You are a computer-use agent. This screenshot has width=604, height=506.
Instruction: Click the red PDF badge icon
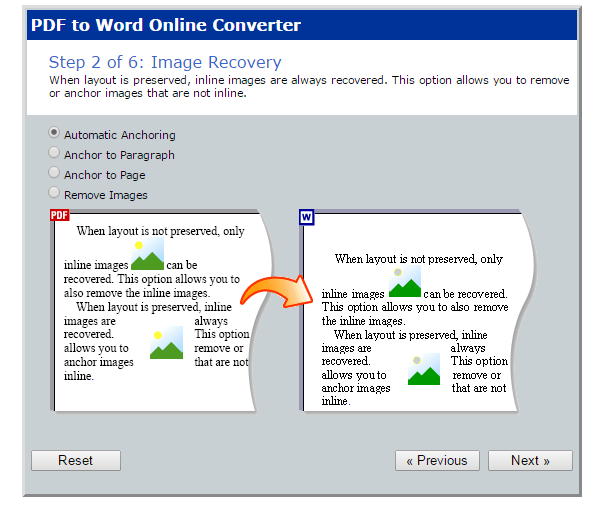click(x=59, y=216)
